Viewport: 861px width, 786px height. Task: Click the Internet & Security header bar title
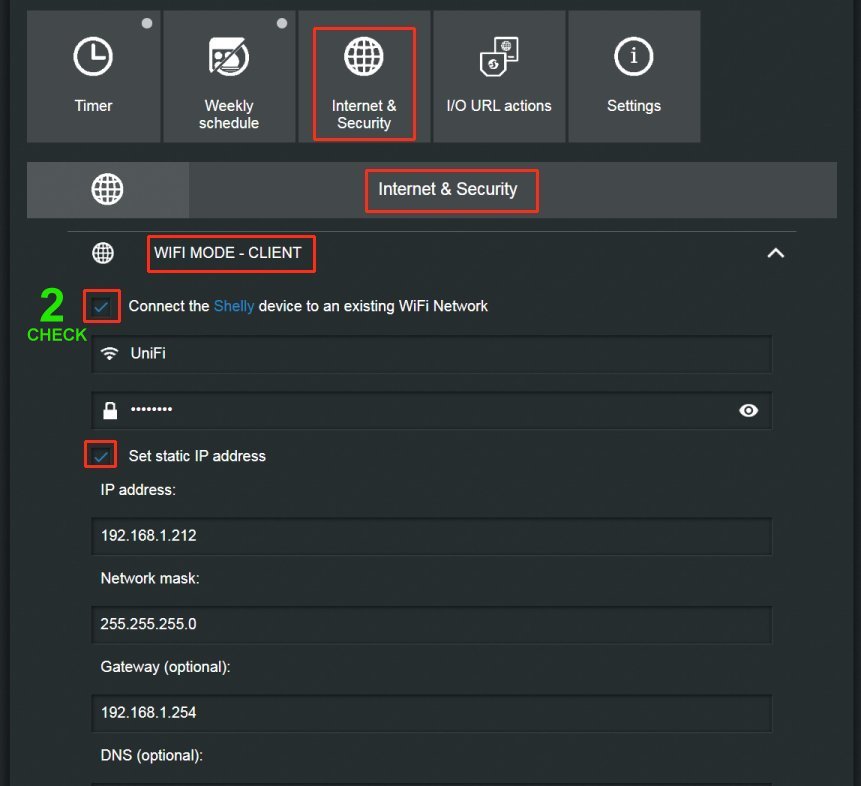coord(448,189)
